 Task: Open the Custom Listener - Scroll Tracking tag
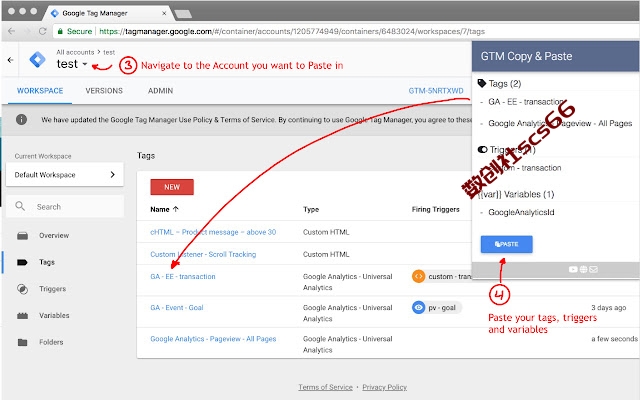pyautogui.click(x=203, y=254)
